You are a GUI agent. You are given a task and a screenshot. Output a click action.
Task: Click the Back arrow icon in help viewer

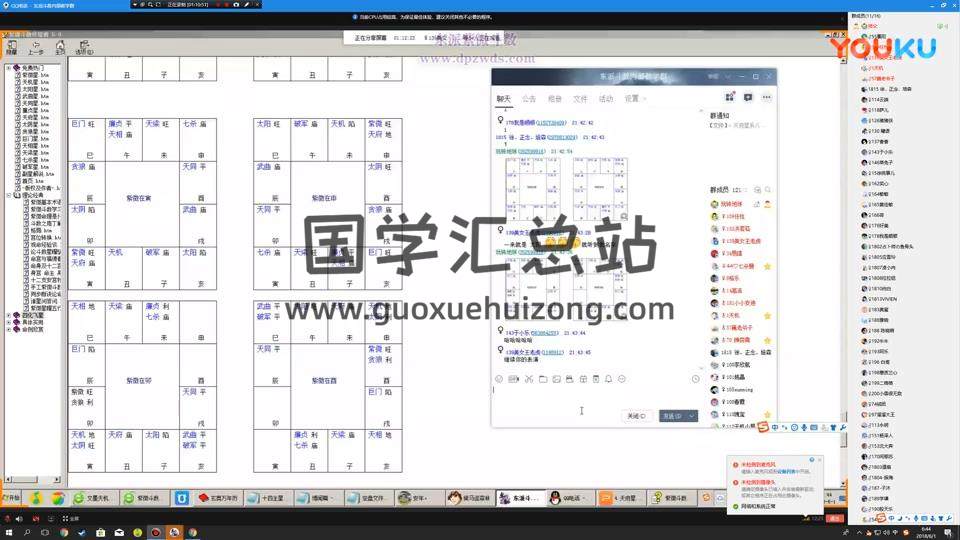click(x=34, y=47)
